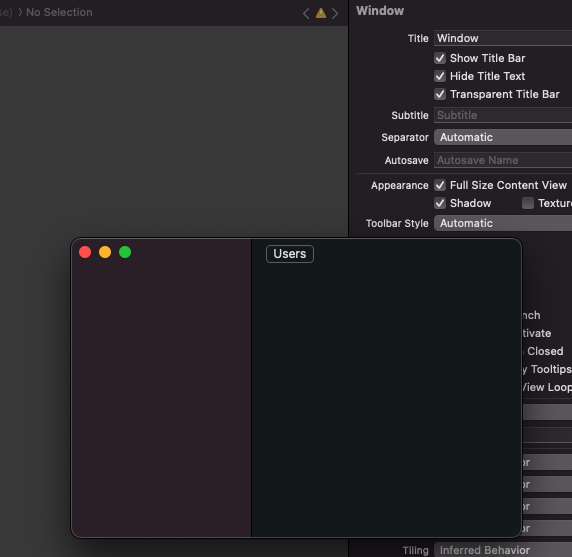Click the Toolbar Style label
The width and height of the screenshot is (572, 557).
click(x=397, y=223)
